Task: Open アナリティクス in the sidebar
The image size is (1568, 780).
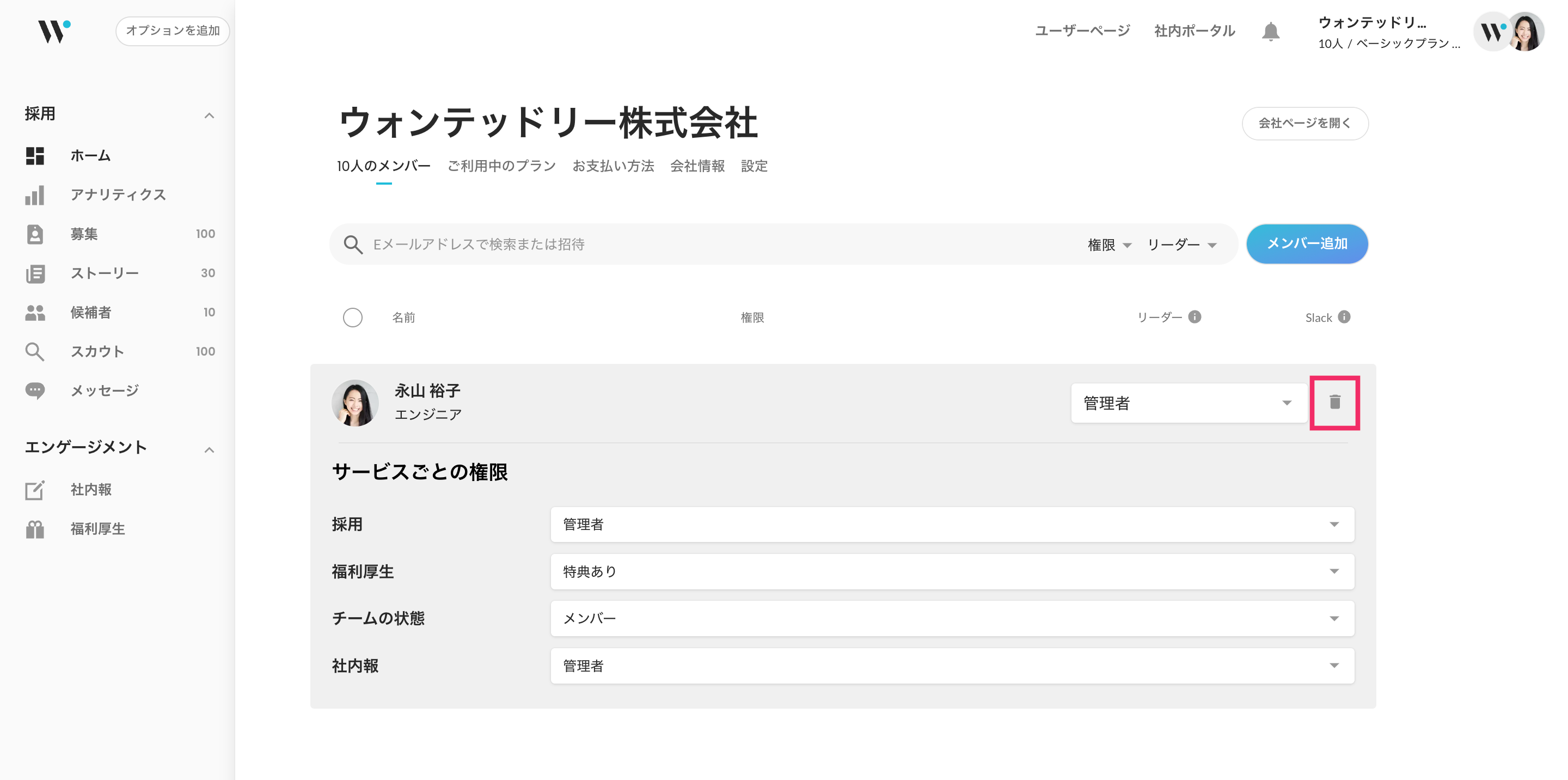Action: pyautogui.click(x=118, y=195)
